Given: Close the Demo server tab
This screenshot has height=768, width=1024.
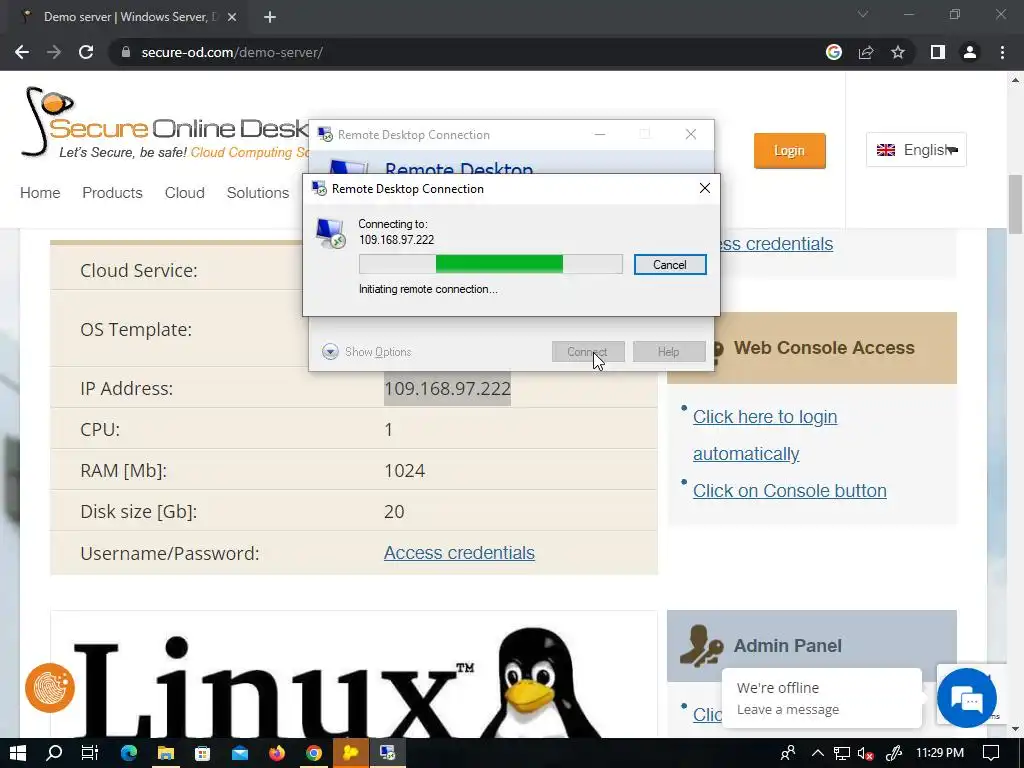Looking at the screenshot, I should coord(232,17).
